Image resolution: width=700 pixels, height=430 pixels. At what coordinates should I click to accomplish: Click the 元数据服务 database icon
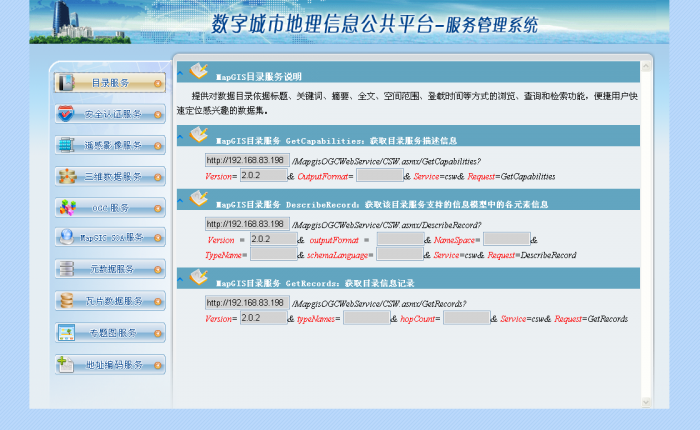tap(66, 269)
